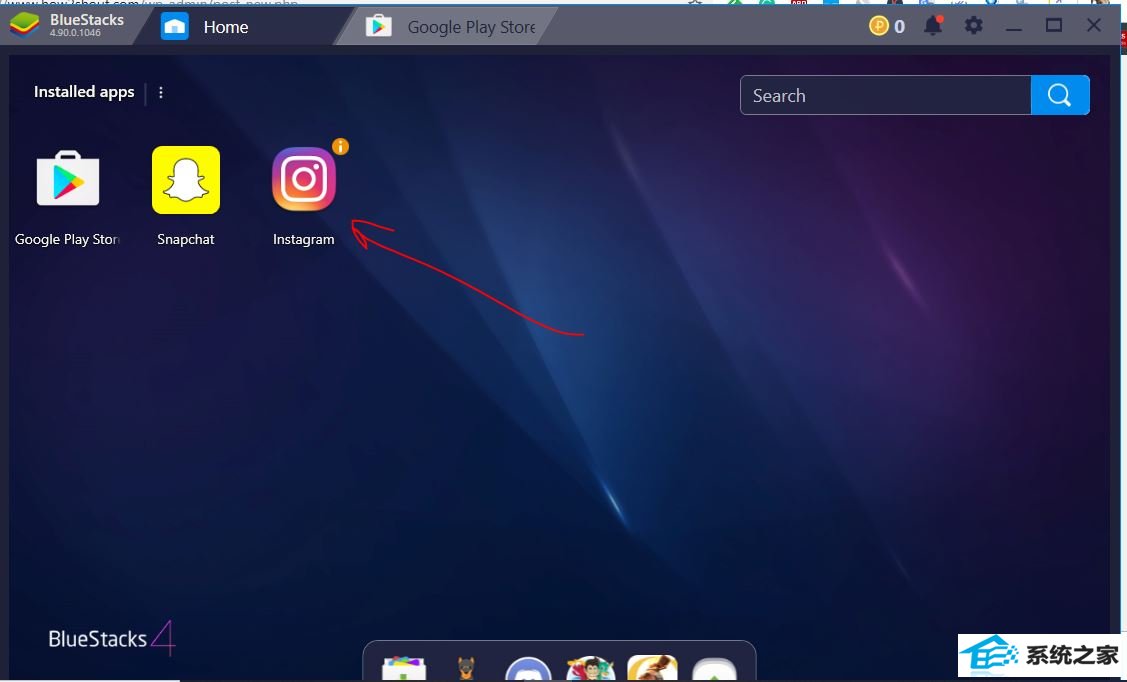Click the Snapchat app label
This screenshot has width=1127, height=682.
coord(185,239)
